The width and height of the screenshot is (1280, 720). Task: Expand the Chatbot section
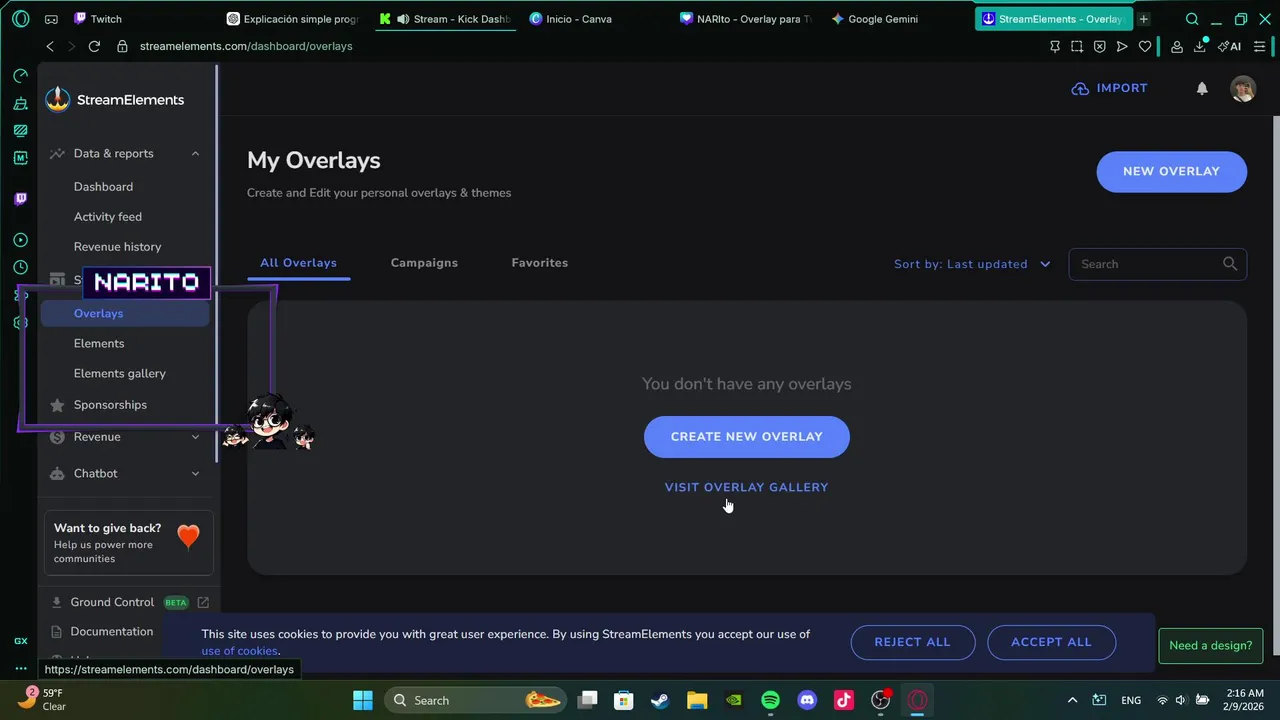tap(195, 474)
